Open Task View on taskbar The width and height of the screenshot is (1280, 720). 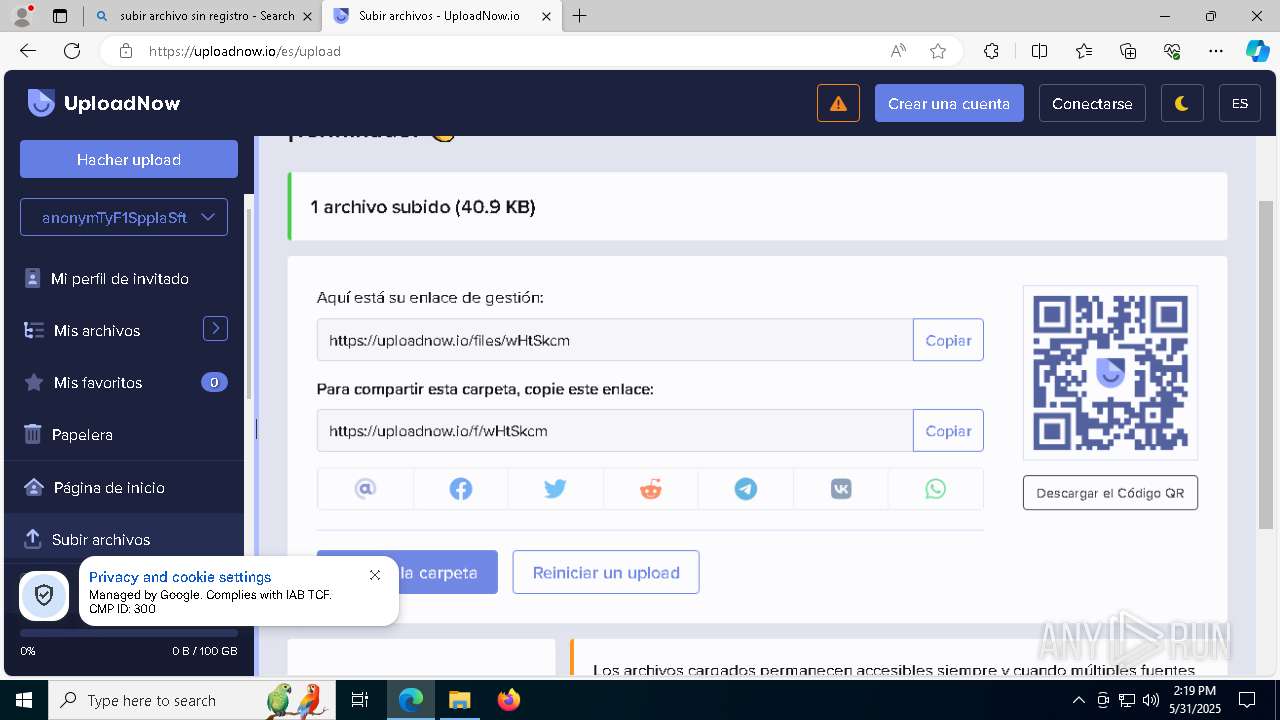point(361,700)
